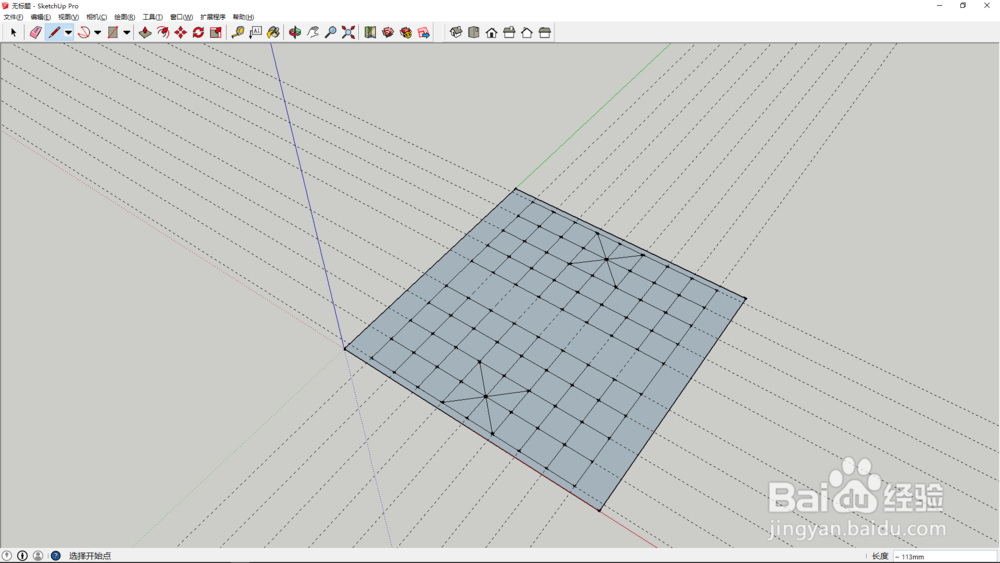Viewport: 1000px width, 563px height.
Task: Activate the Zoom magnifier tool
Action: 330,33
